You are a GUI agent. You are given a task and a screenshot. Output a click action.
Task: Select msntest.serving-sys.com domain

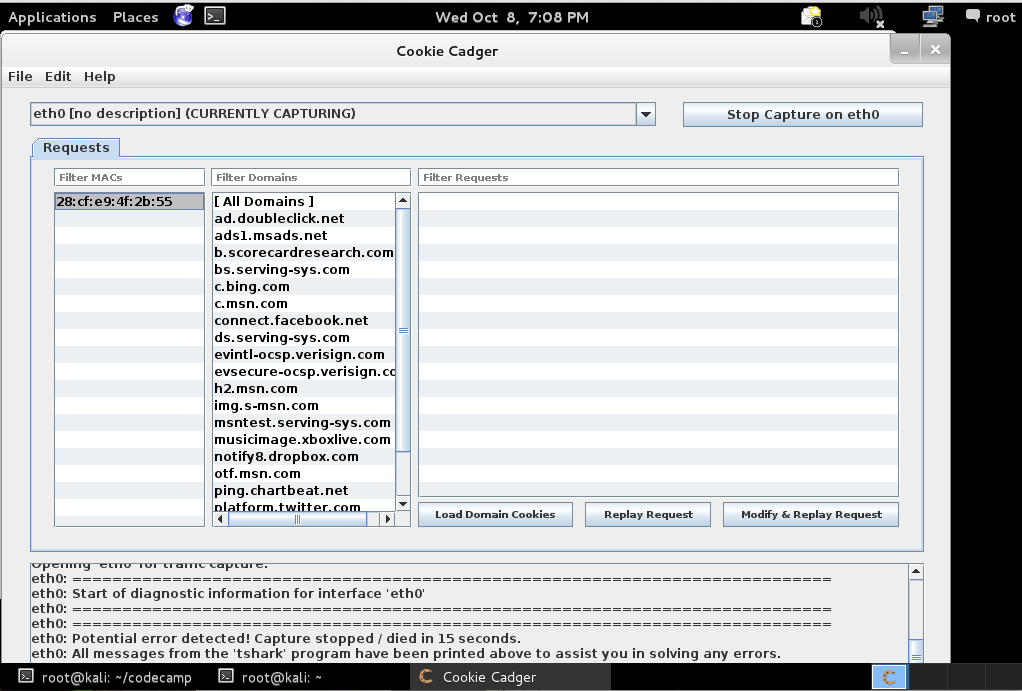304,422
